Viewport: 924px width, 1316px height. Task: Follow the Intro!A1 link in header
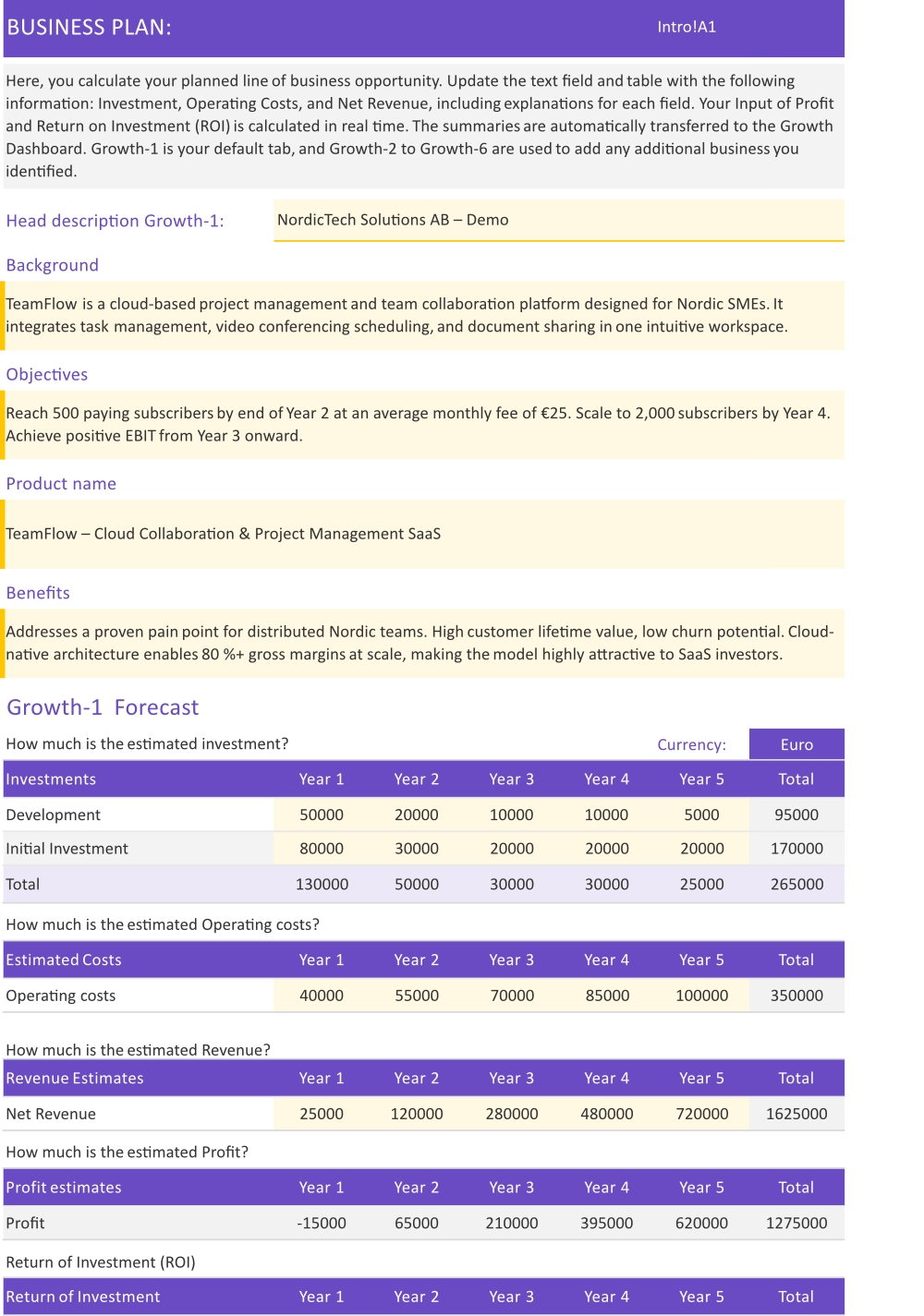tap(687, 27)
